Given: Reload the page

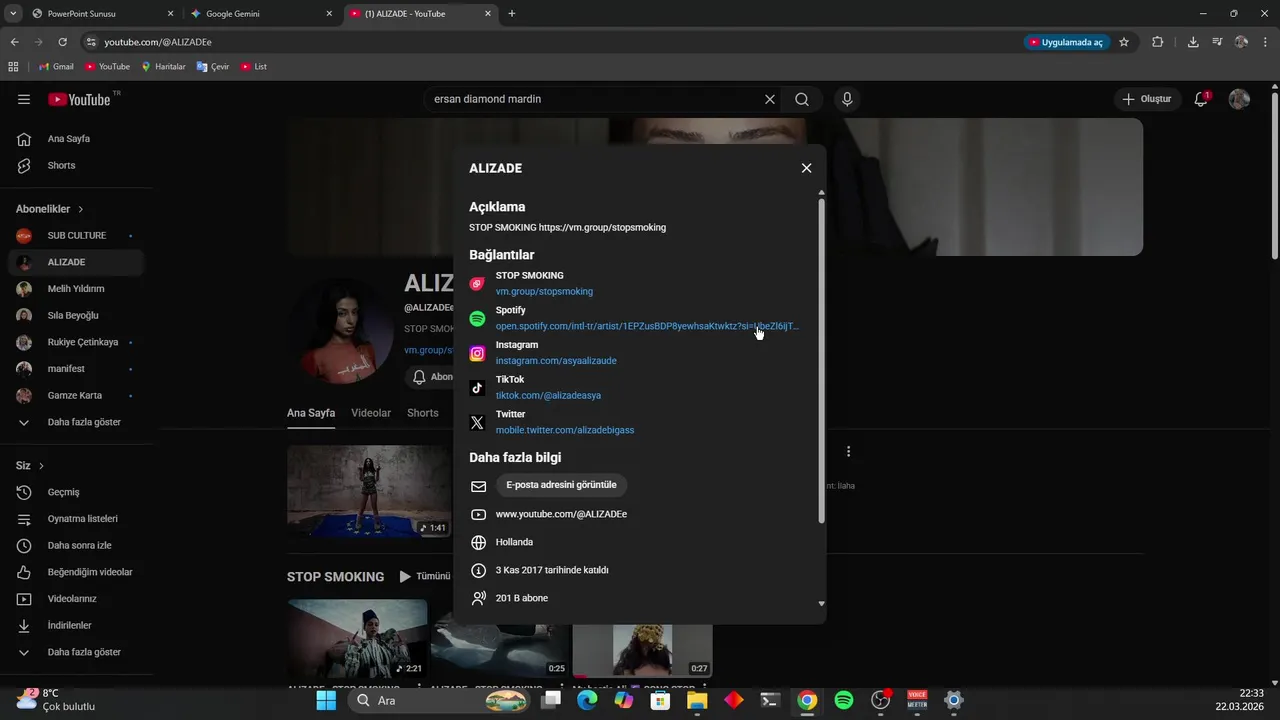Looking at the screenshot, I should tap(62, 42).
